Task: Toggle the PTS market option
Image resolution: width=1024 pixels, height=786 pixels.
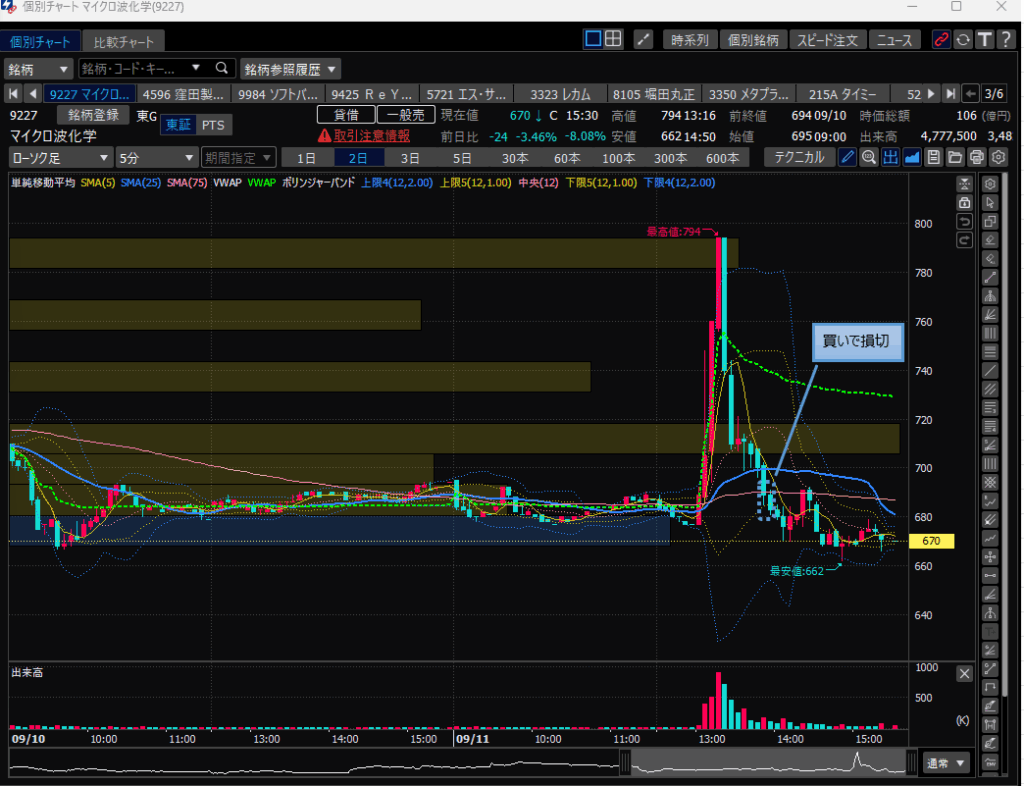Action: 212,125
